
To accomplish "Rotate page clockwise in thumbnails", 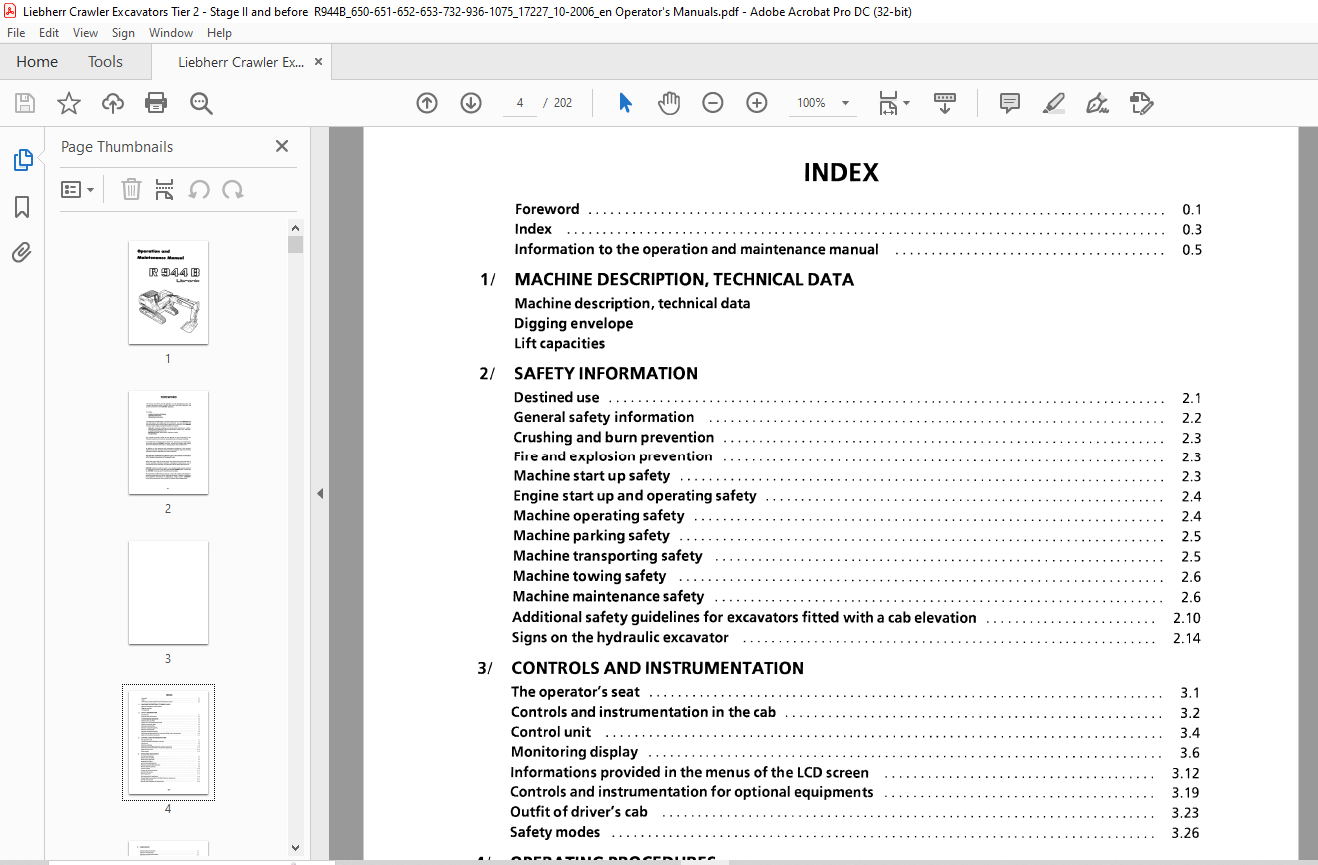I will tap(233, 189).
